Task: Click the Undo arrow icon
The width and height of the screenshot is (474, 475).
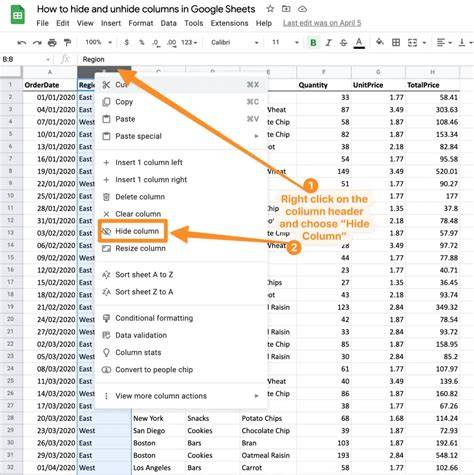Action: (x=22, y=43)
